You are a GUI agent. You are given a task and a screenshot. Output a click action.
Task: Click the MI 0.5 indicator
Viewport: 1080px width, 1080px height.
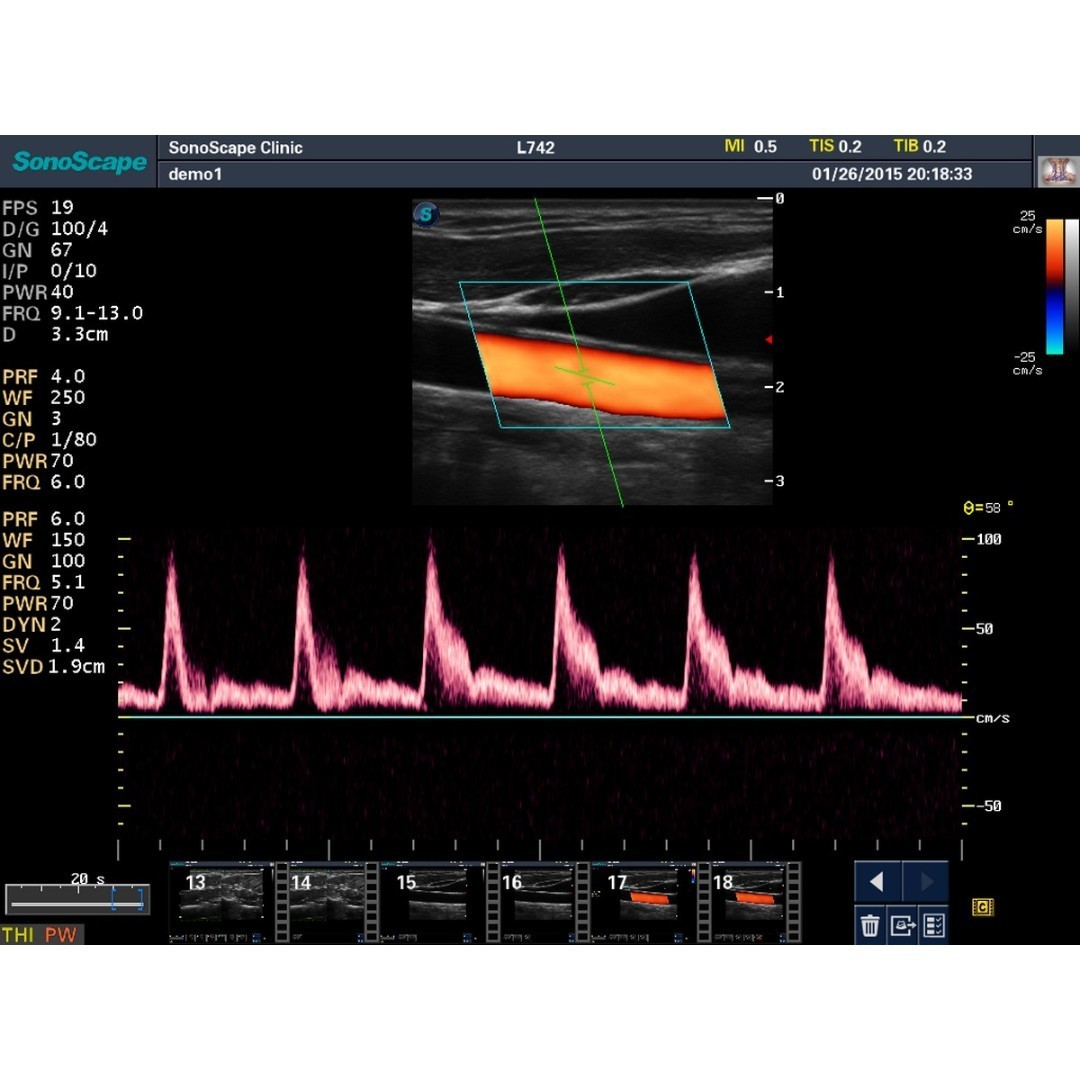(750, 146)
